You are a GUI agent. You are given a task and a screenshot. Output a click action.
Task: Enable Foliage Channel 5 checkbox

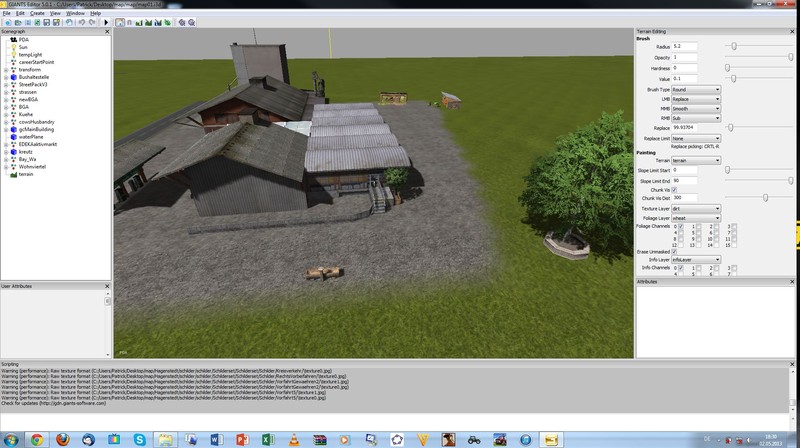click(698, 232)
